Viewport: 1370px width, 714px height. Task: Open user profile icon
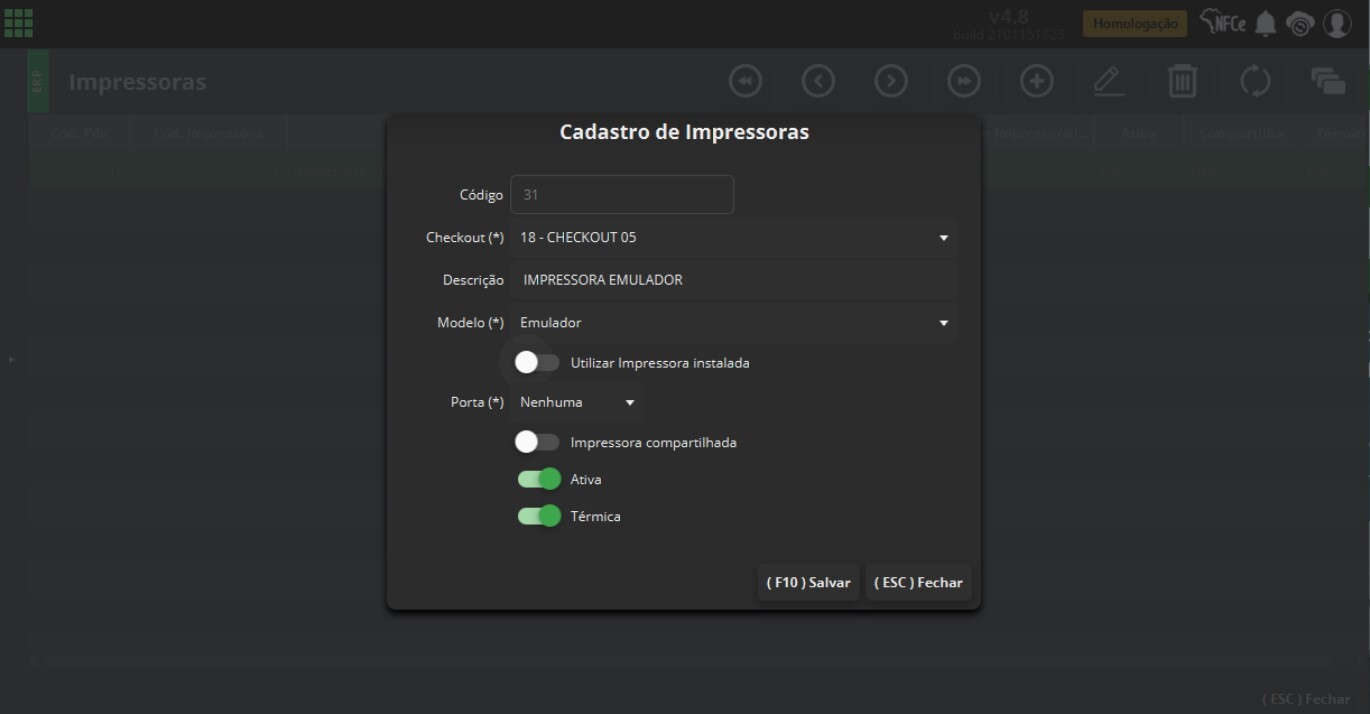pyautogui.click(x=1337, y=23)
